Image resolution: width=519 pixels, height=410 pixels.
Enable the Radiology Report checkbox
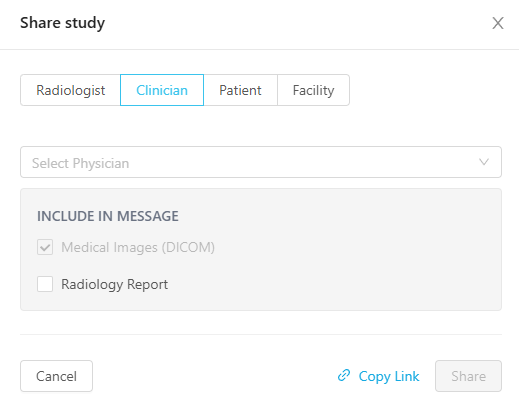pyautogui.click(x=45, y=284)
